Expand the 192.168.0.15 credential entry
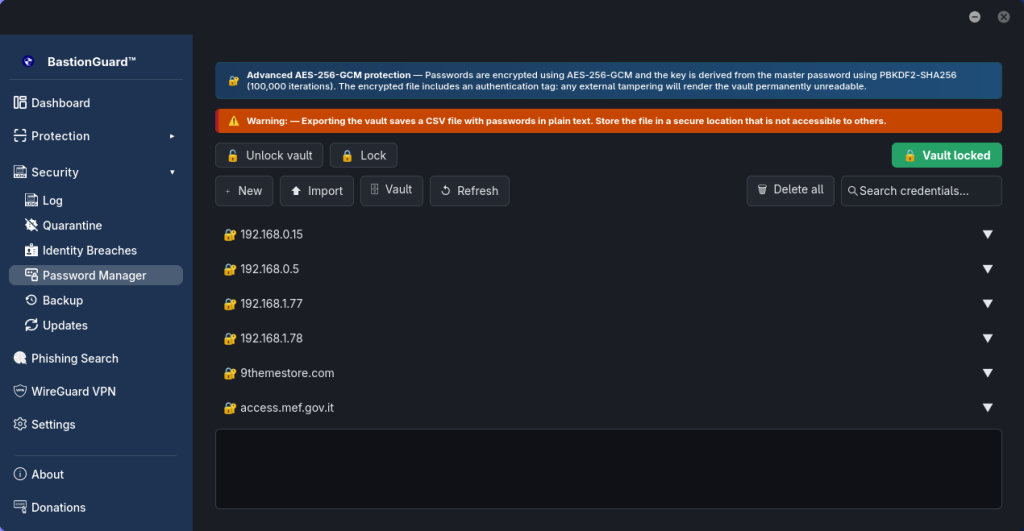The width and height of the screenshot is (1024, 531). tap(987, 234)
